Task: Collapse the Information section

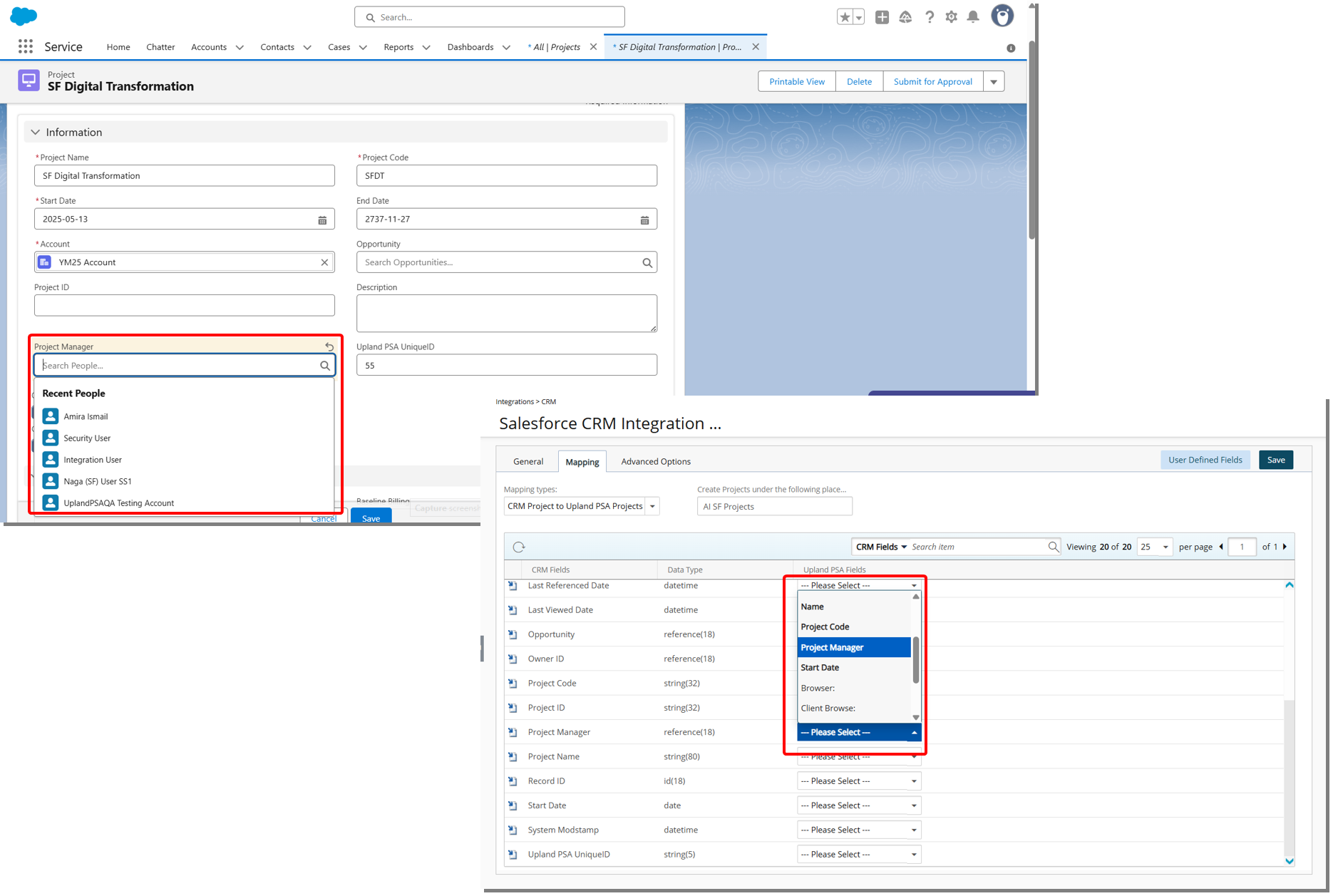Action: (x=35, y=132)
